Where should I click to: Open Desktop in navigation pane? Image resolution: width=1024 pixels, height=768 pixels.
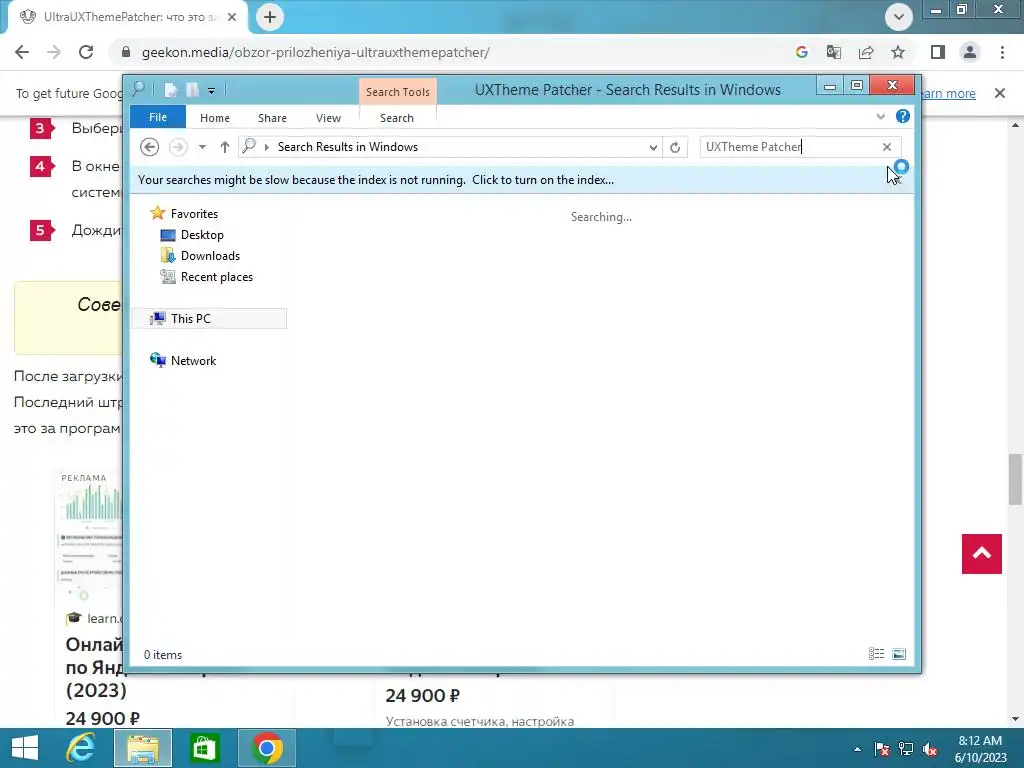[202, 235]
